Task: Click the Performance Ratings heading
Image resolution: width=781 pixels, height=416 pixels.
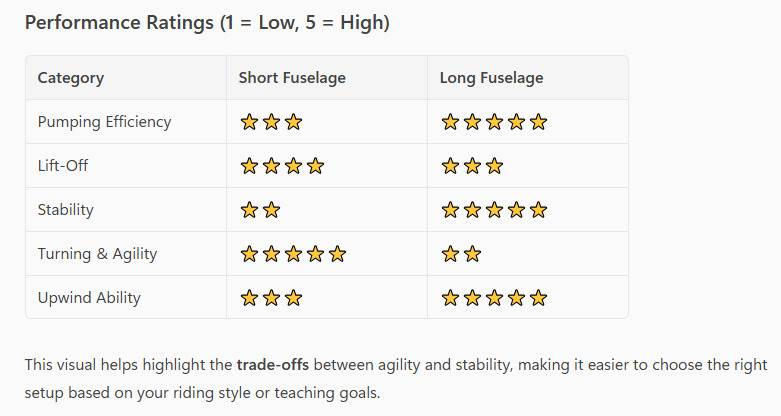Action: [207, 22]
